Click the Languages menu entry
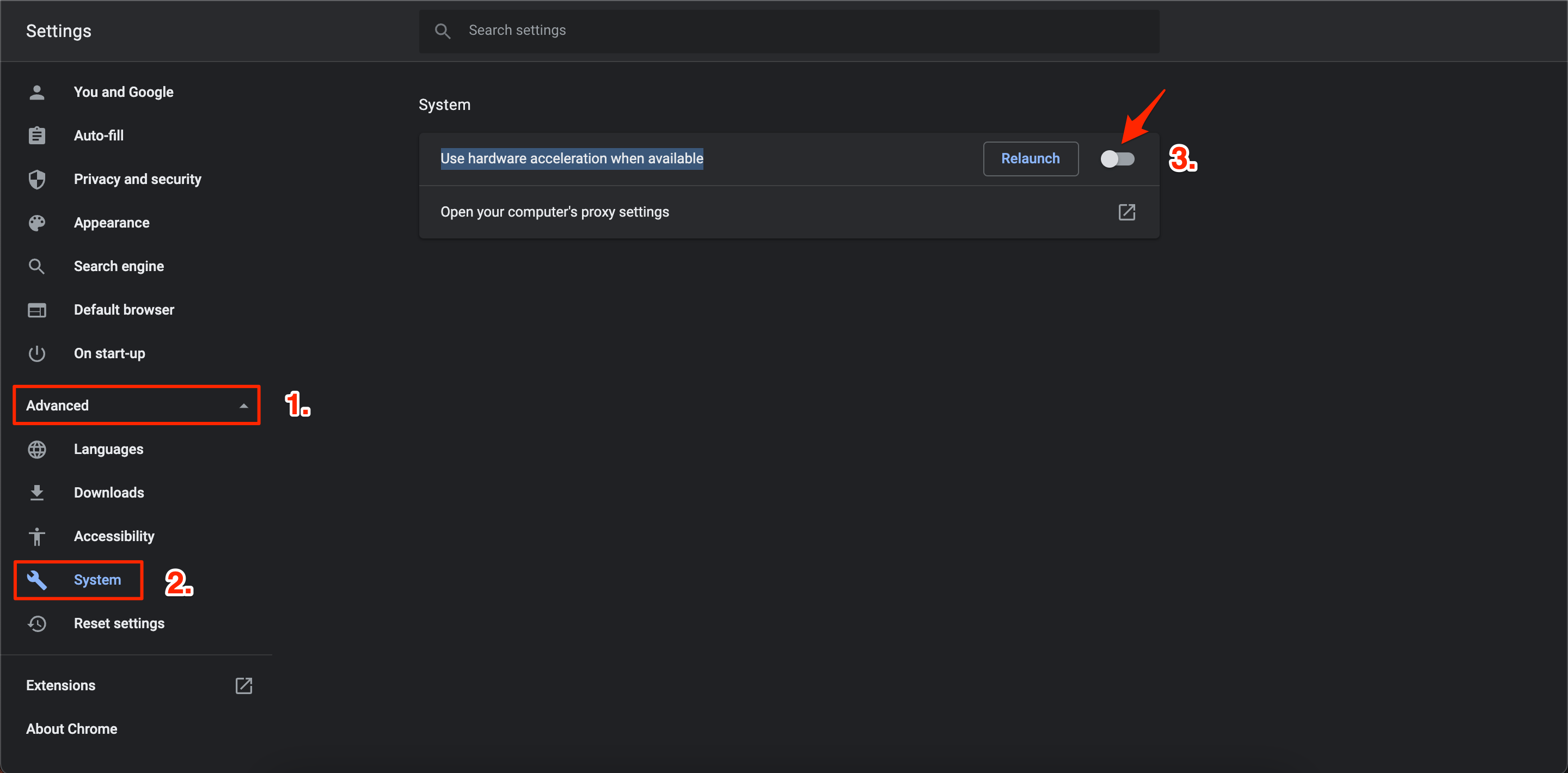 (x=109, y=449)
